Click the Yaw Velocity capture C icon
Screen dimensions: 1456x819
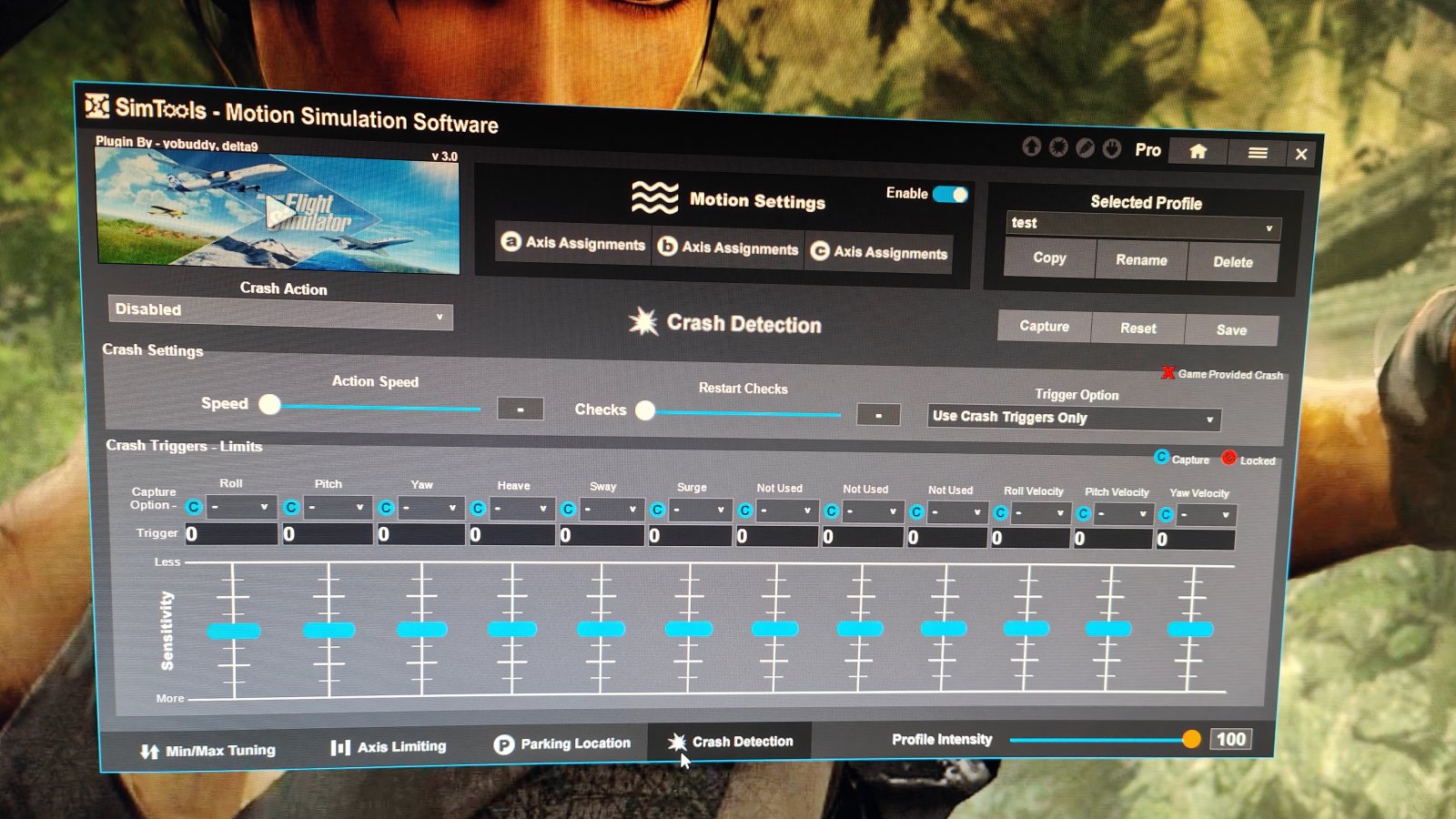pos(1166,515)
